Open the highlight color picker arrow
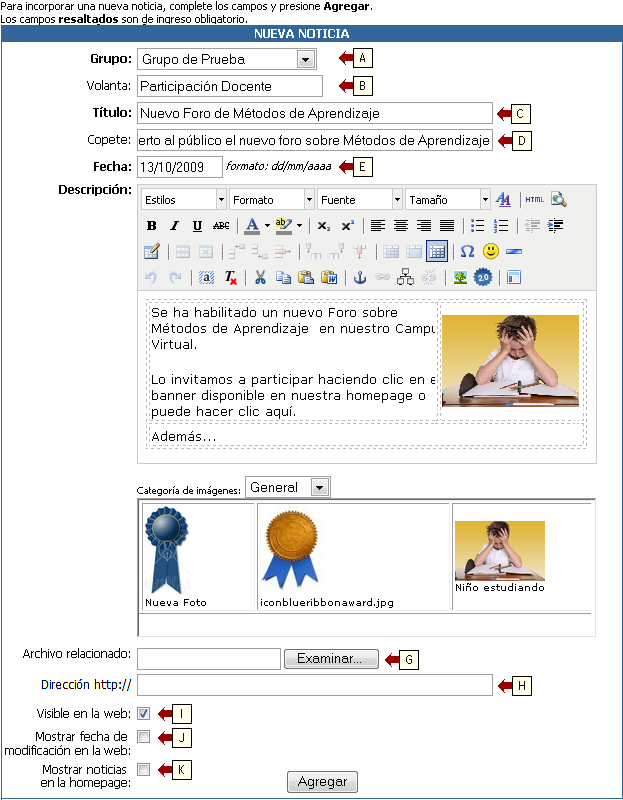Viewport: 623px width, 800px height. [x=300, y=226]
